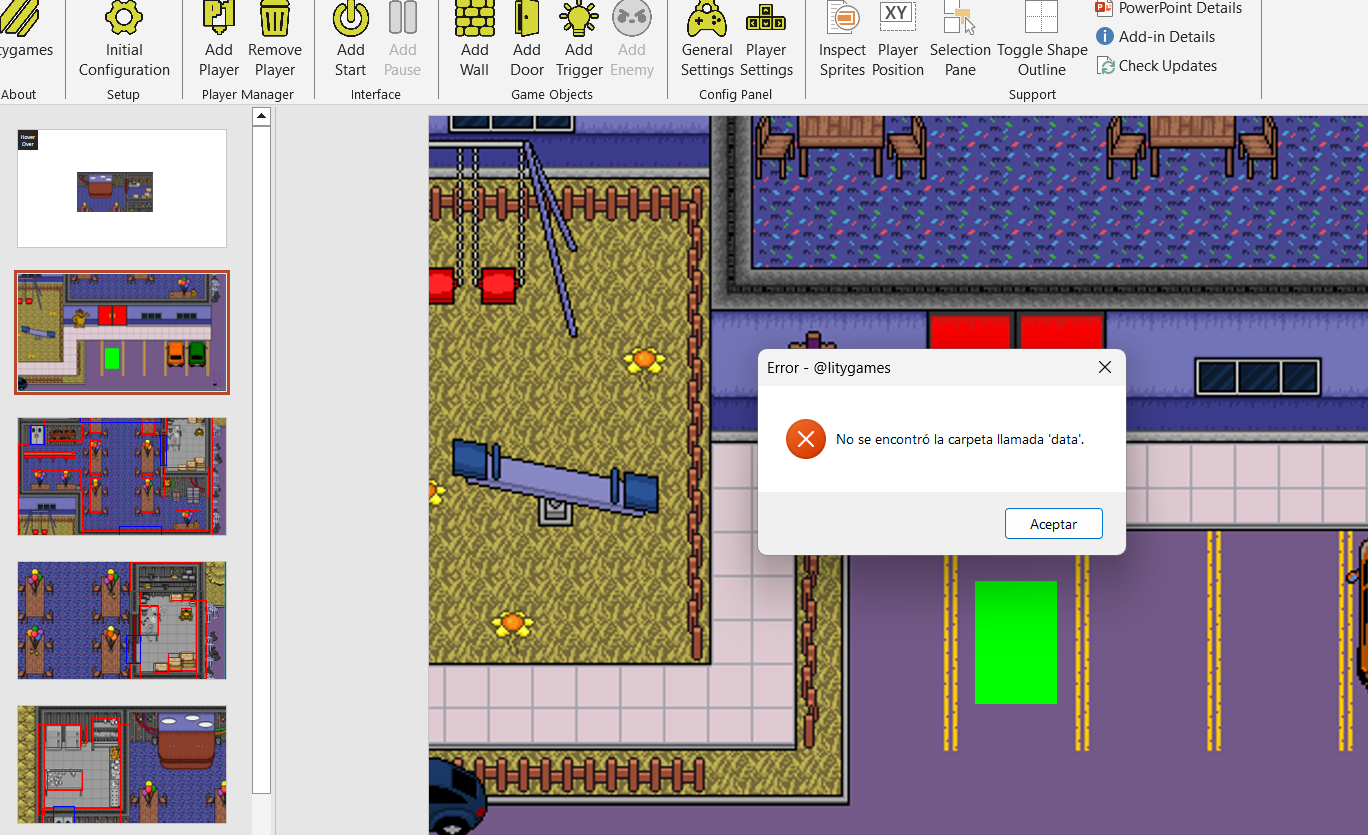Launch the Inspect Sprites tool
The width and height of the screenshot is (1368, 835).
click(842, 40)
